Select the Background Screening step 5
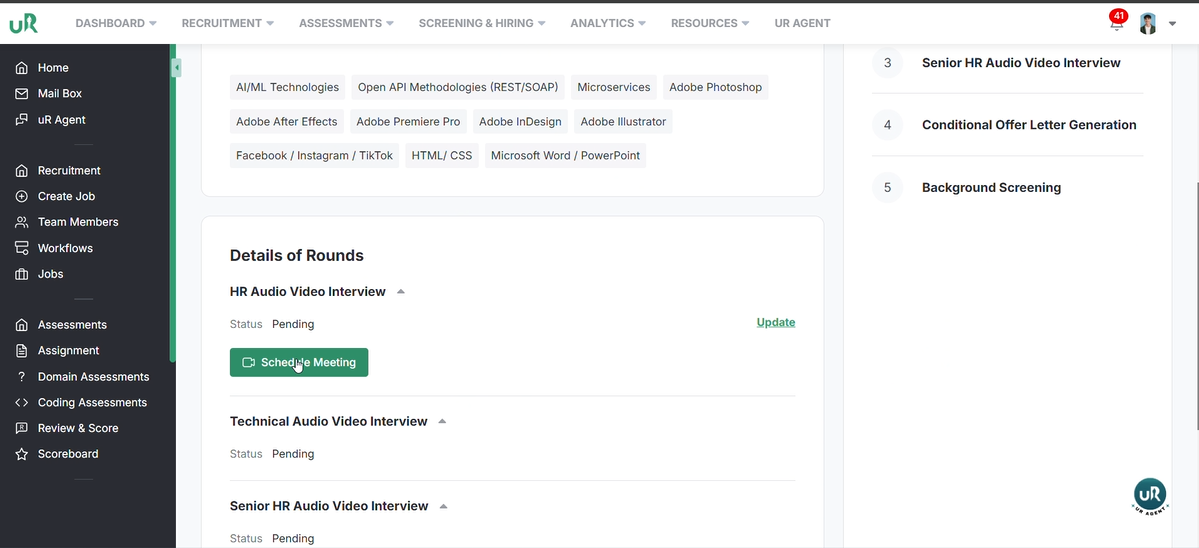Image resolution: width=1199 pixels, height=548 pixels. click(x=990, y=188)
